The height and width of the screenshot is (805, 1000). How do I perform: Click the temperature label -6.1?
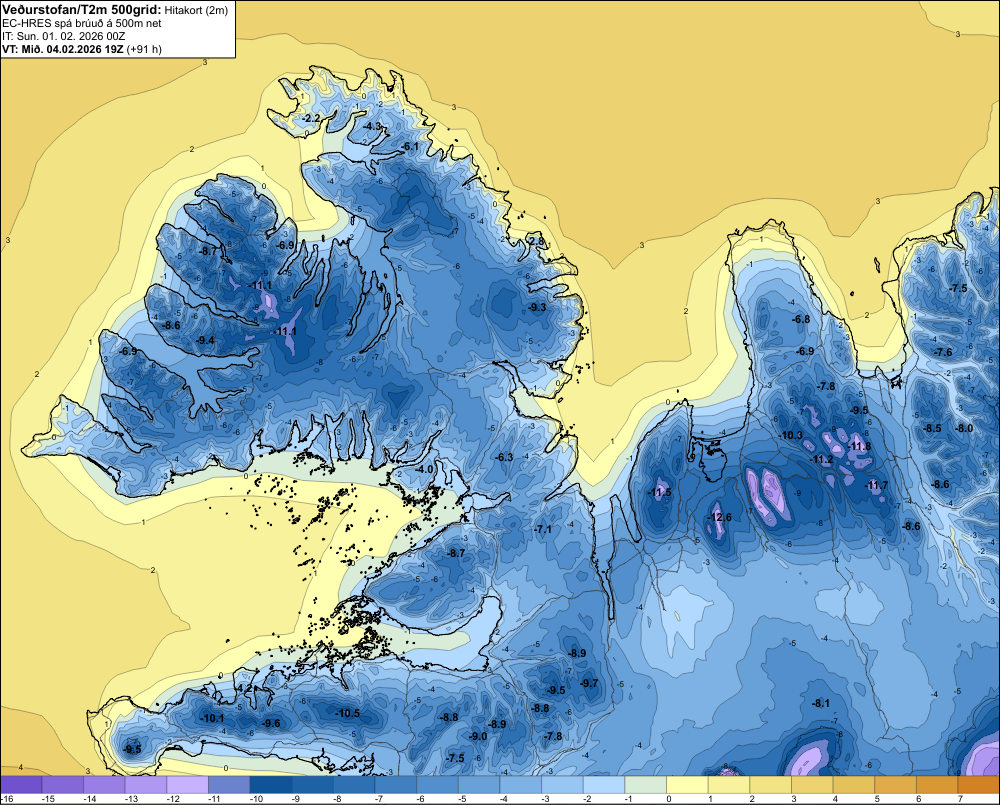pyautogui.click(x=409, y=147)
